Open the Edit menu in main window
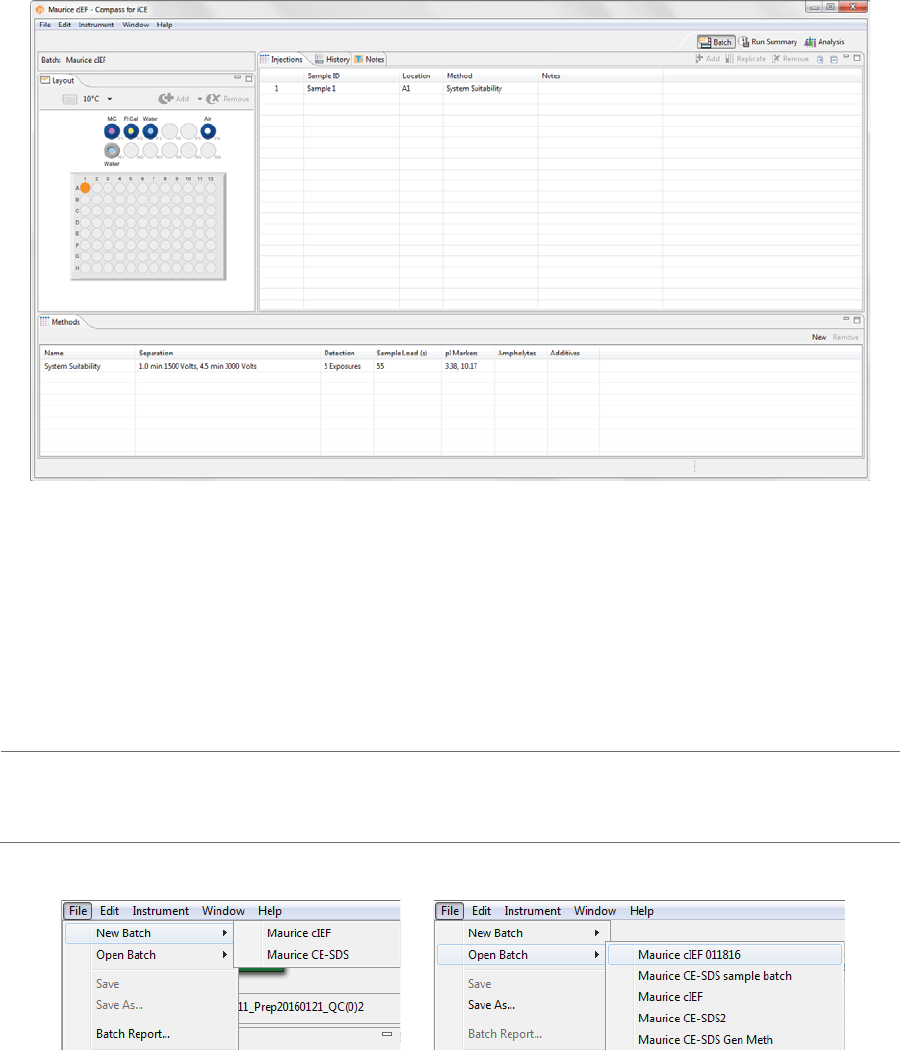 coord(64,25)
